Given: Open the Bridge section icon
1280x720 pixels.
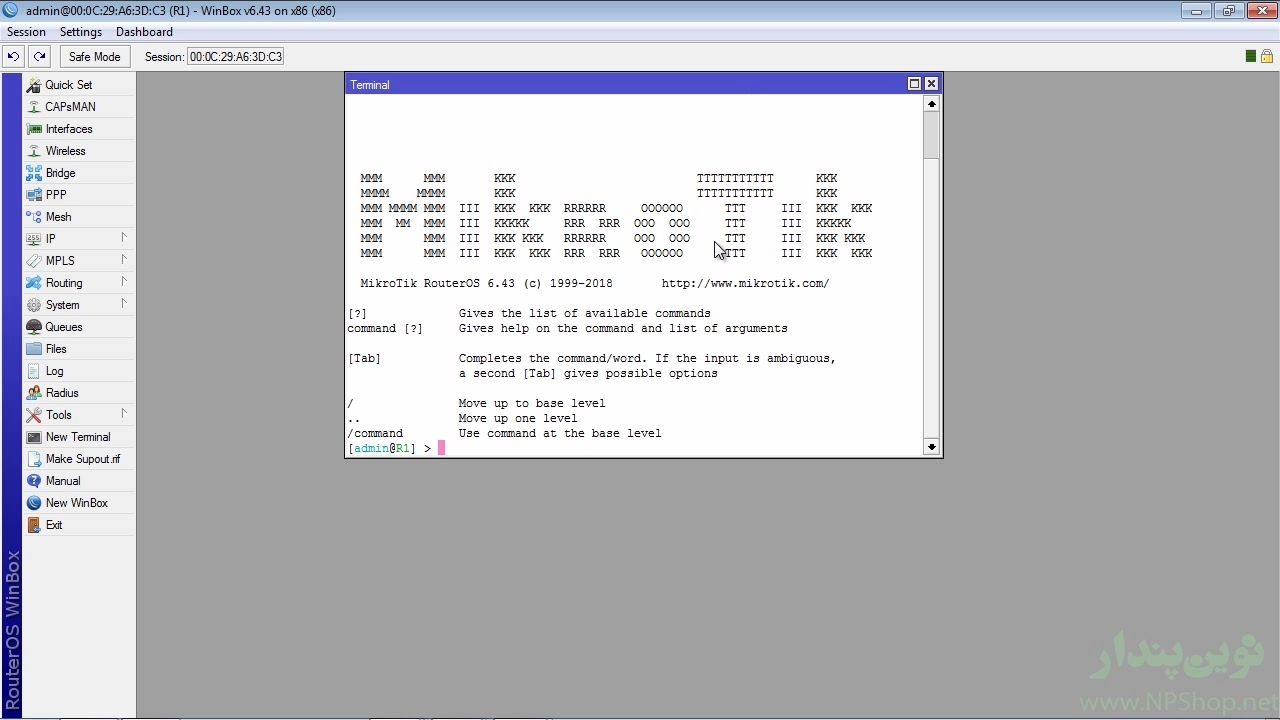Looking at the screenshot, I should point(34,173).
